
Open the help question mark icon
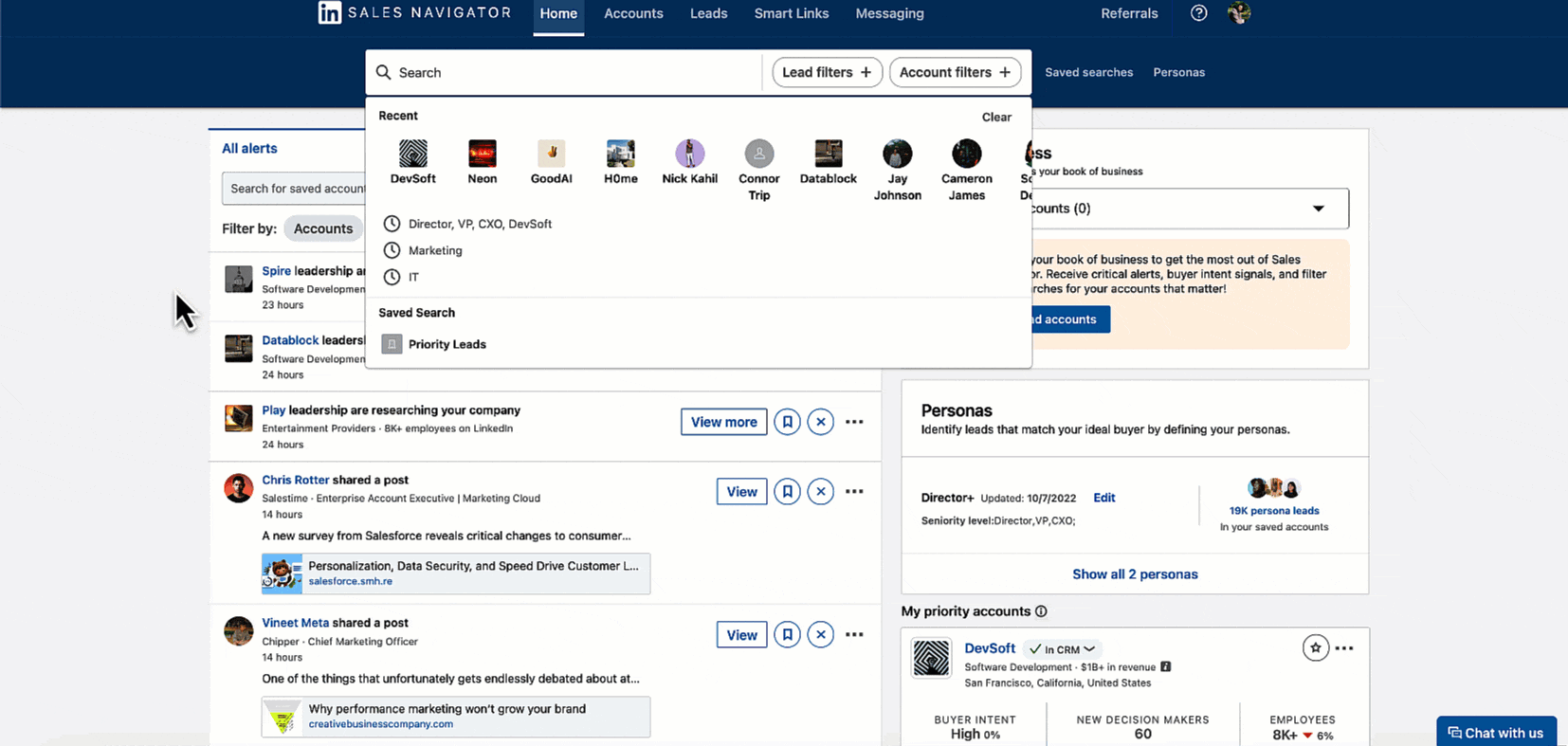[x=1198, y=13]
